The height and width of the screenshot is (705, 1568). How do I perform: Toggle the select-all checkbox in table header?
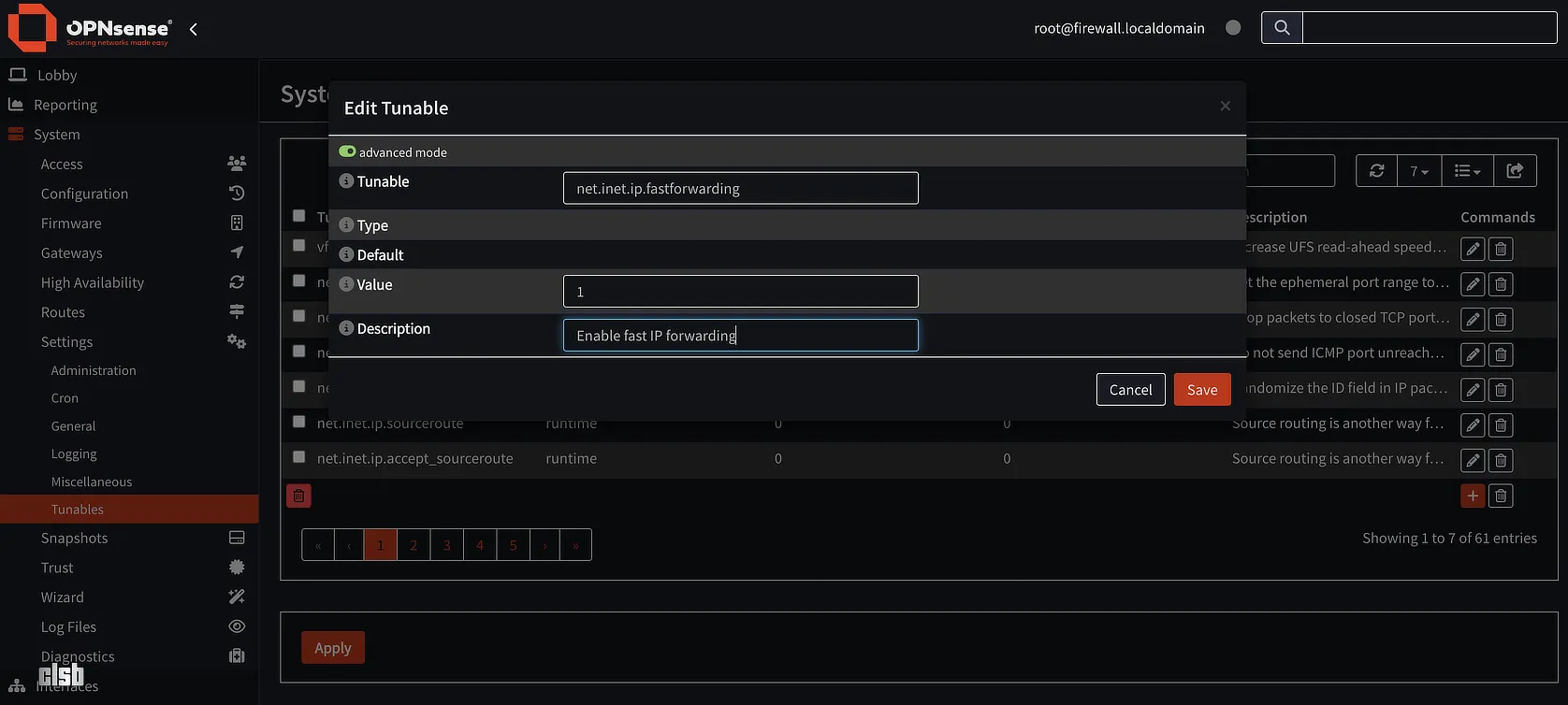[x=298, y=216]
